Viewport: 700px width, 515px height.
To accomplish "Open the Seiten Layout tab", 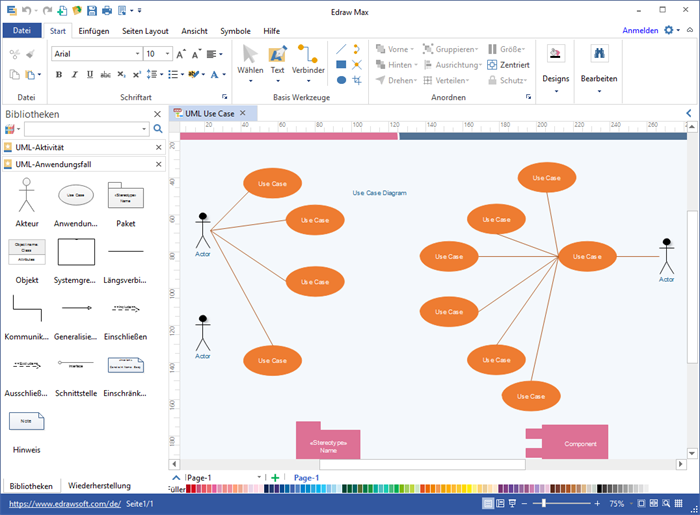I will click(x=146, y=31).
